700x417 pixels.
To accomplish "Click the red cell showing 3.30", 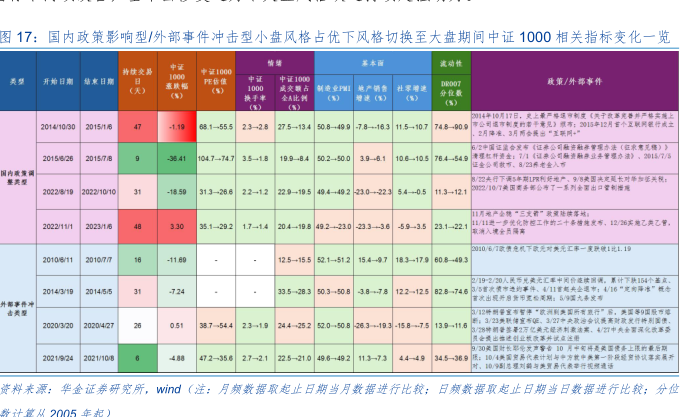I will pos(178,226).
